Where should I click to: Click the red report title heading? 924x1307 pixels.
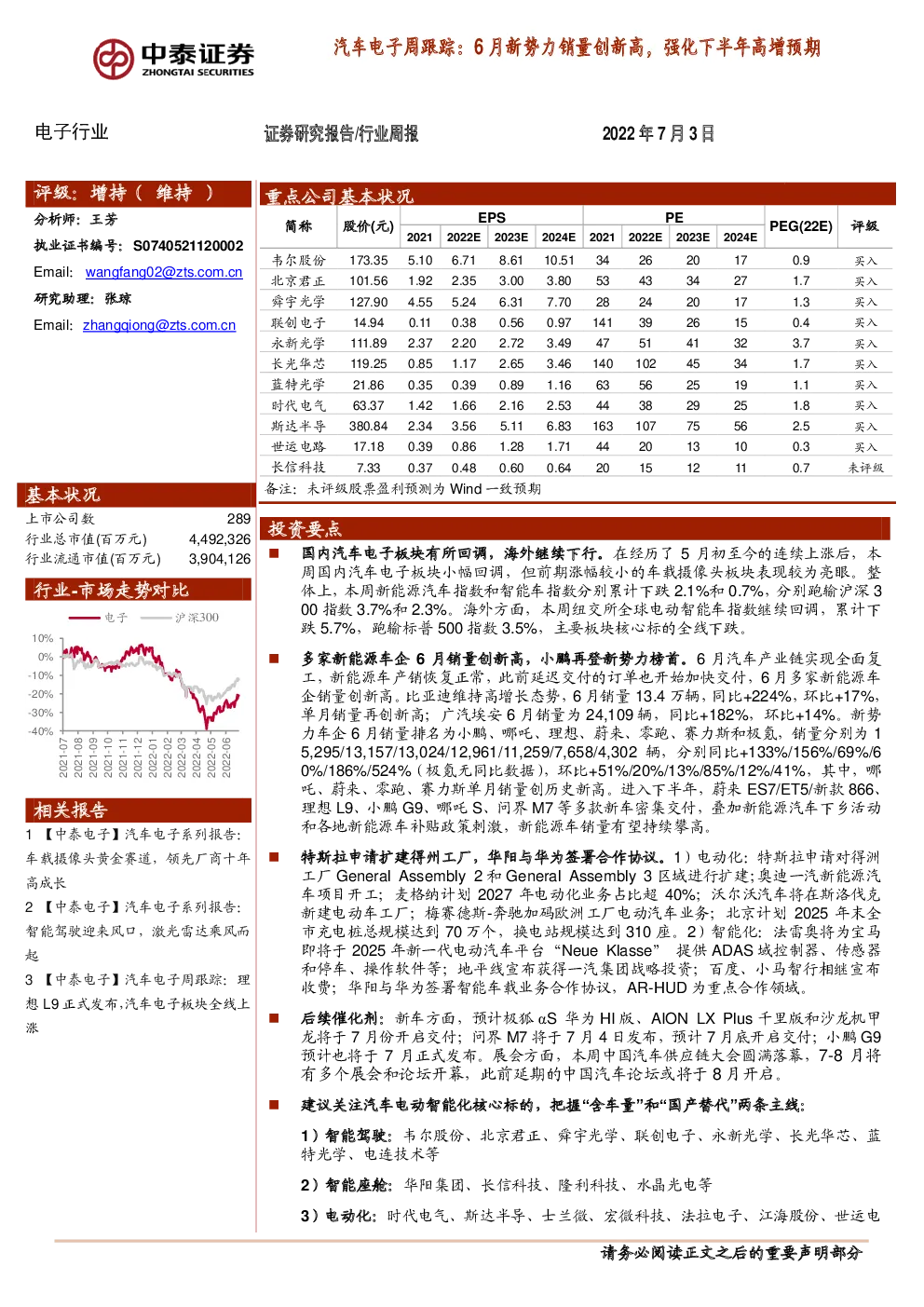577,48
